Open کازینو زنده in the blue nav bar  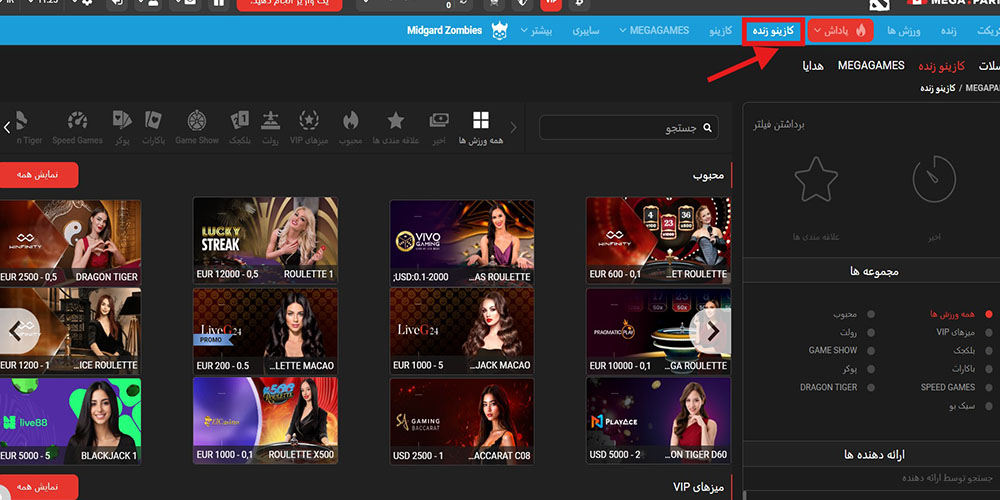(x=773, y=31)
